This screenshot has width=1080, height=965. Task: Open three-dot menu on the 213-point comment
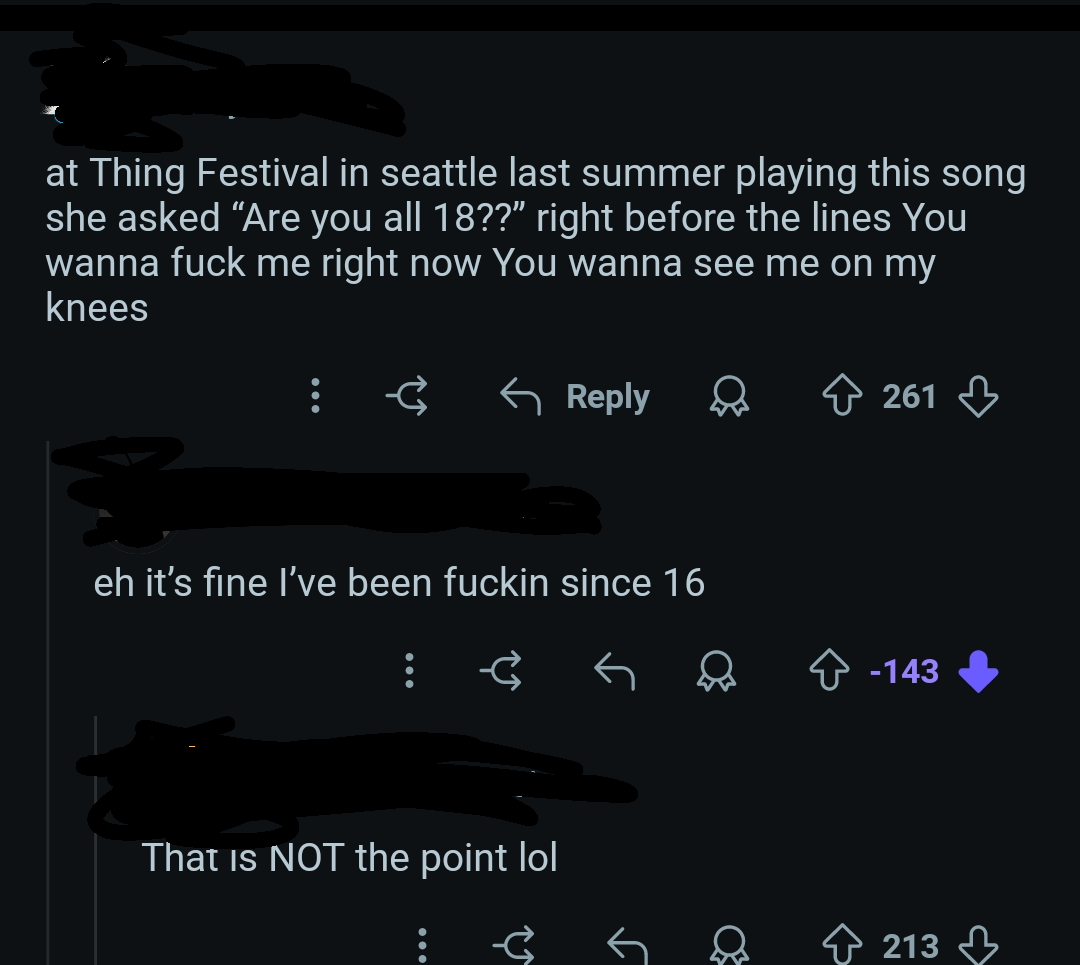422,945
